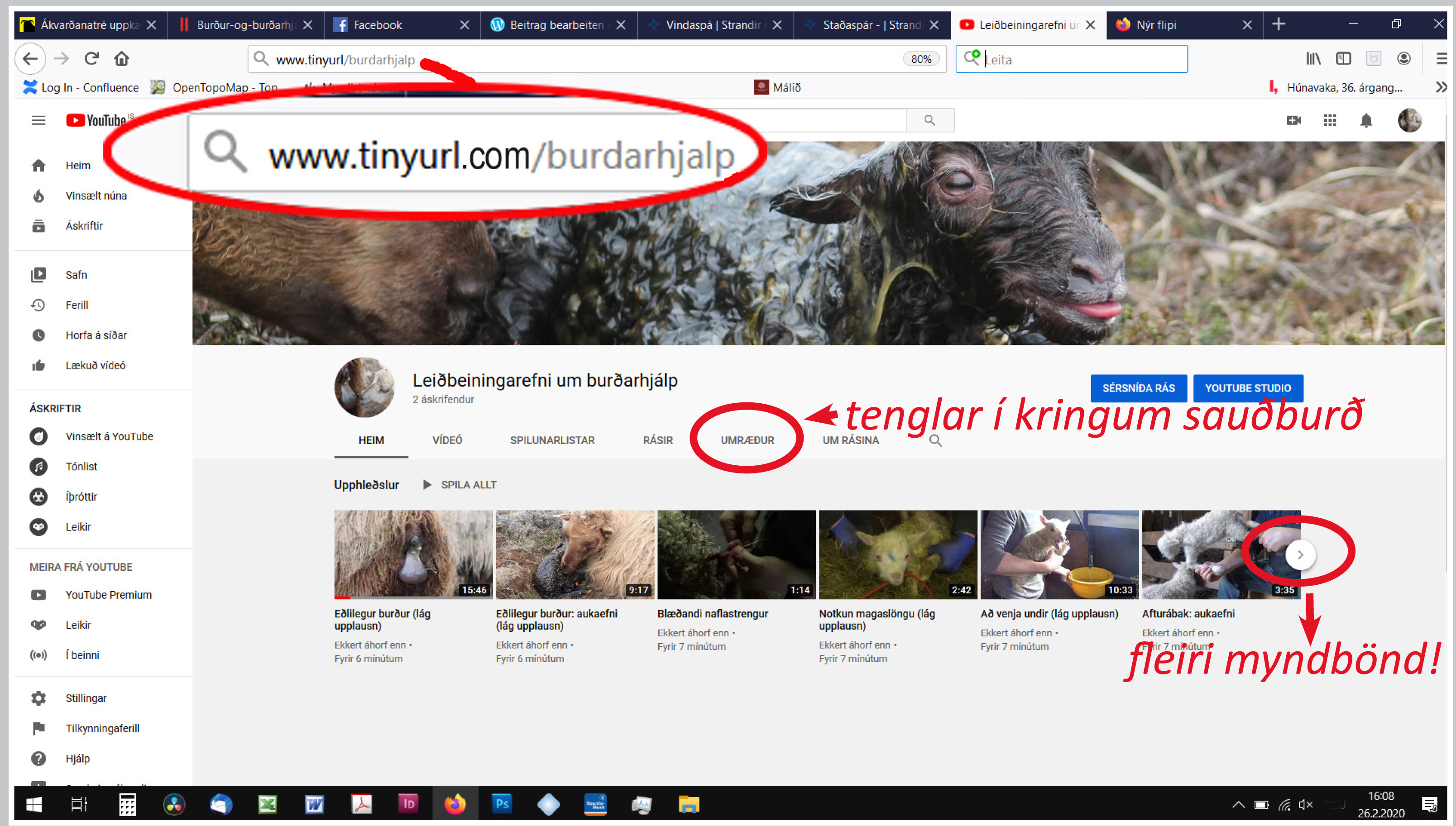Open the YouTube apps grid menu

click(x=1330, y=120)
